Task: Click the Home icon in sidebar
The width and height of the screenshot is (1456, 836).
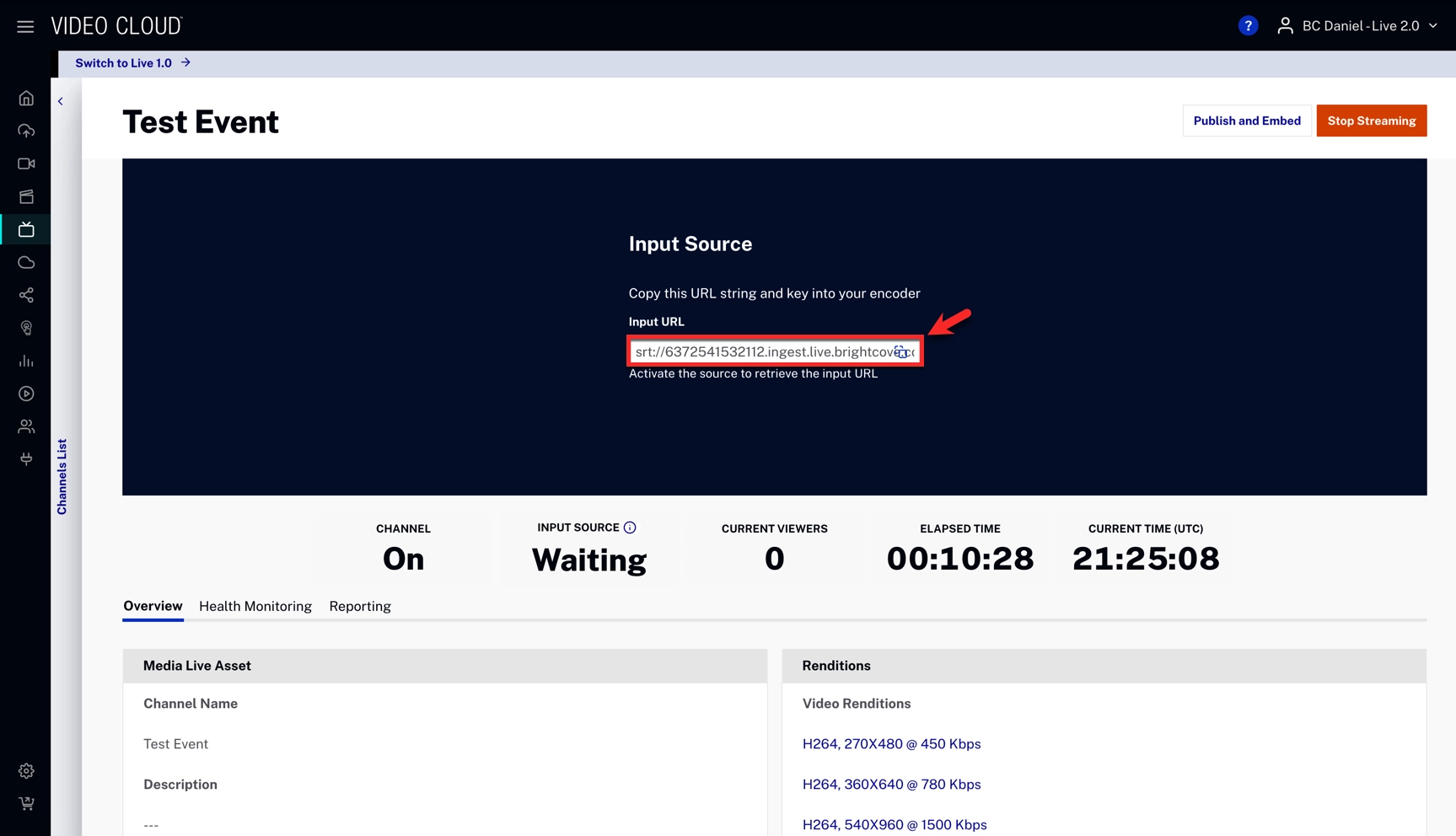Action: click(x=26, y=99)
